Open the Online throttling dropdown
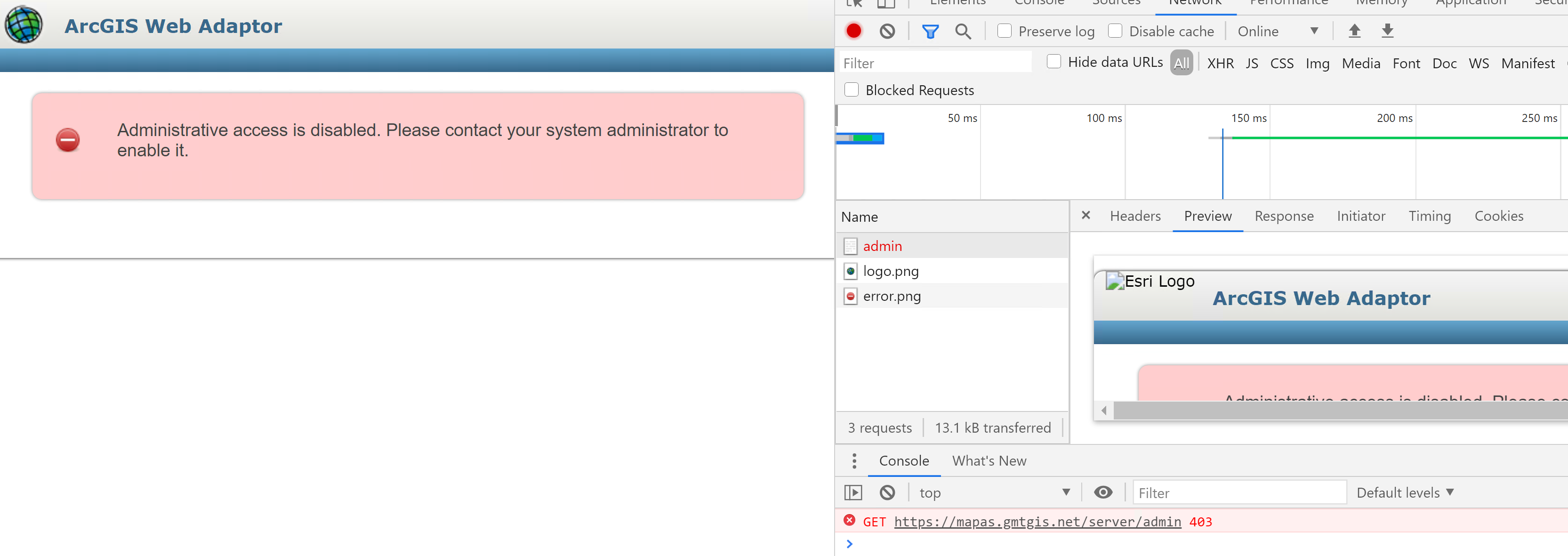1568x556 pixels. click(1277, 31)
